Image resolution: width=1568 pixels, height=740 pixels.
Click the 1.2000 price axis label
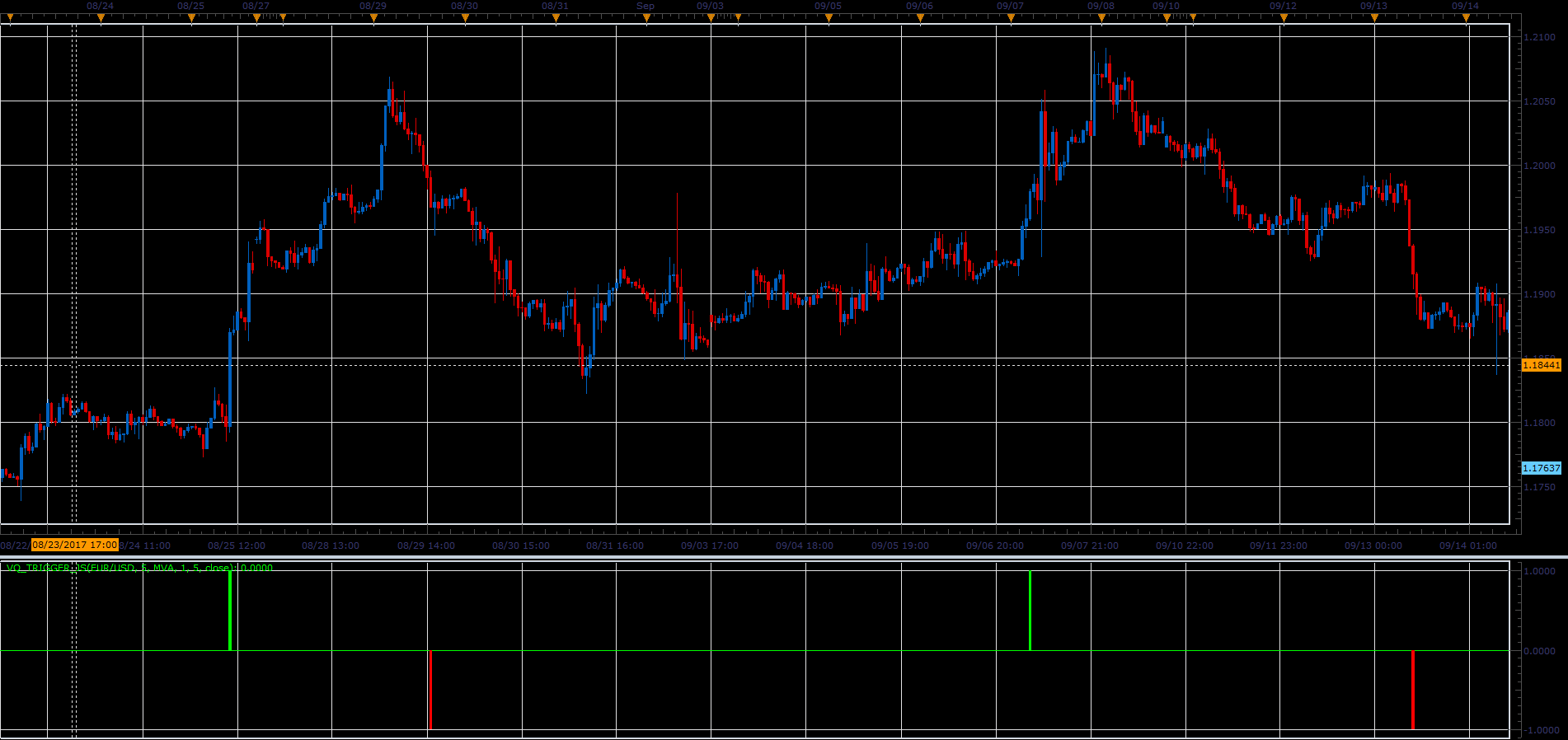(1539, 166)
